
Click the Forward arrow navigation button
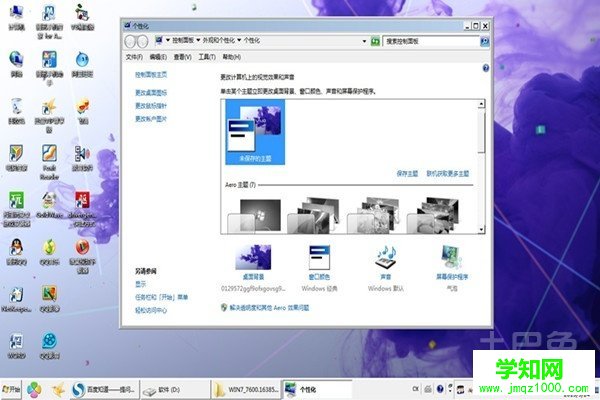(142, 41)
